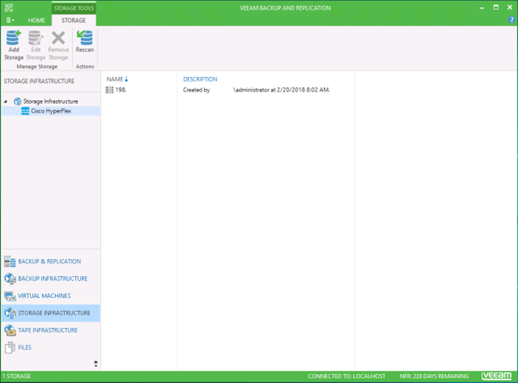Rescan the storage infrastructure
This screenshot has height=383, width=518.
85,41
